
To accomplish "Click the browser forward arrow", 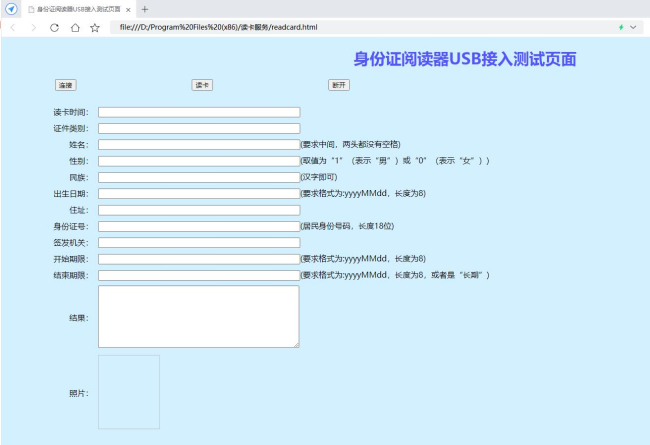I will [33, 27].
